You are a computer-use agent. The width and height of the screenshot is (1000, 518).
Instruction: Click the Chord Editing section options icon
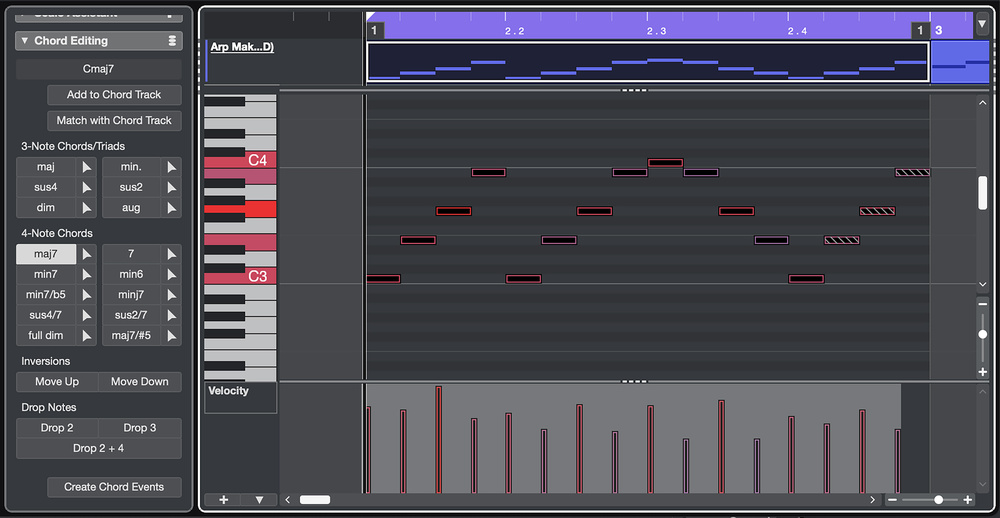coord(172,41)
